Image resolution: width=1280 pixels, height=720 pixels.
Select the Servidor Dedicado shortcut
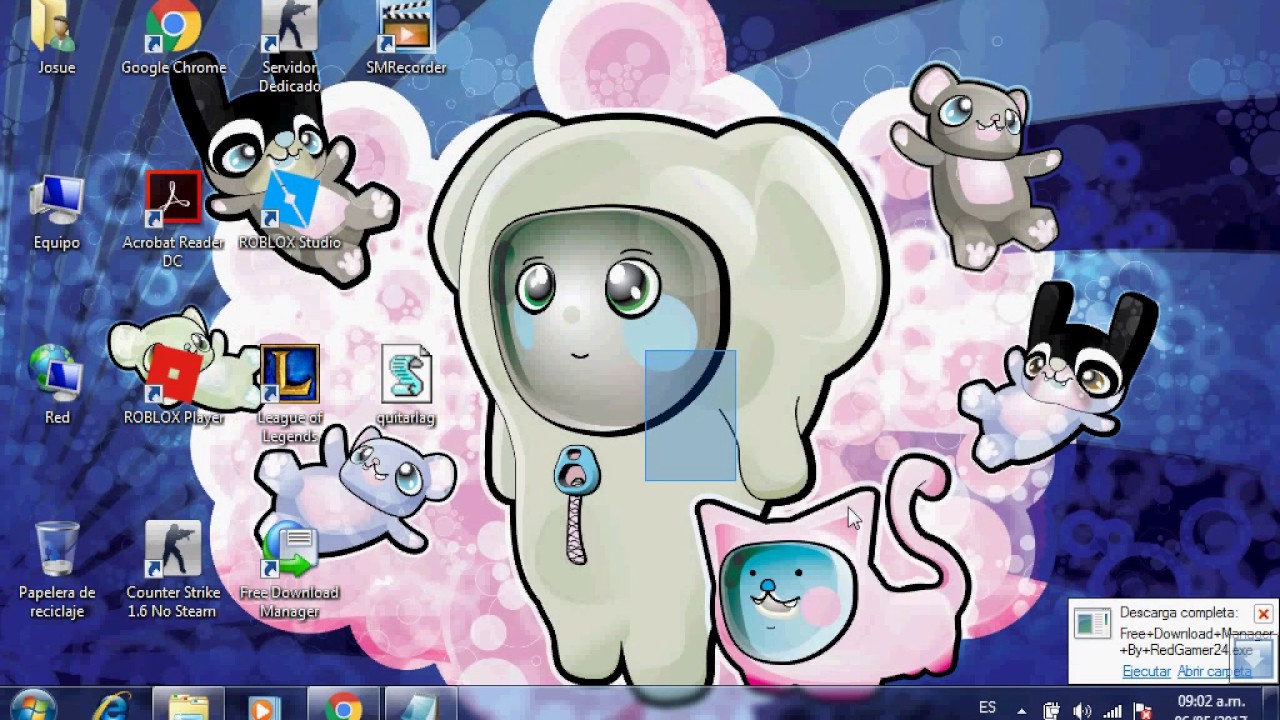pos(289,46)
